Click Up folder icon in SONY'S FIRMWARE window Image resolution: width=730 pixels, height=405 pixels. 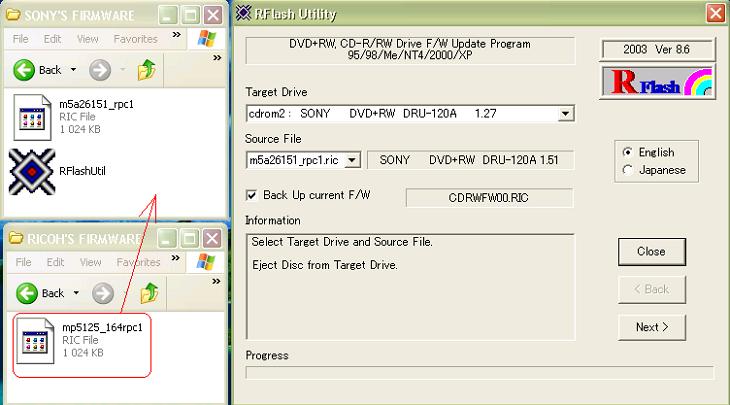coord(147,70)
